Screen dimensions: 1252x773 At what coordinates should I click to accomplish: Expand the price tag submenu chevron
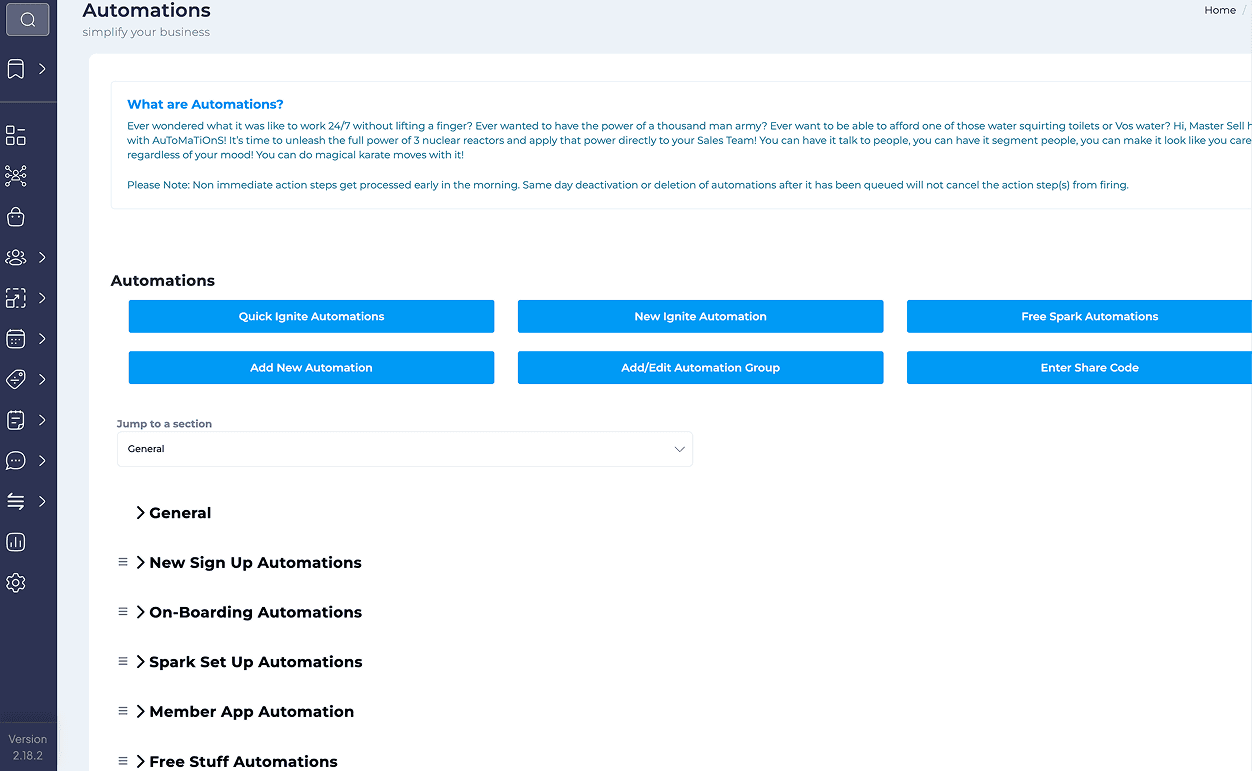tap(42, 379)
